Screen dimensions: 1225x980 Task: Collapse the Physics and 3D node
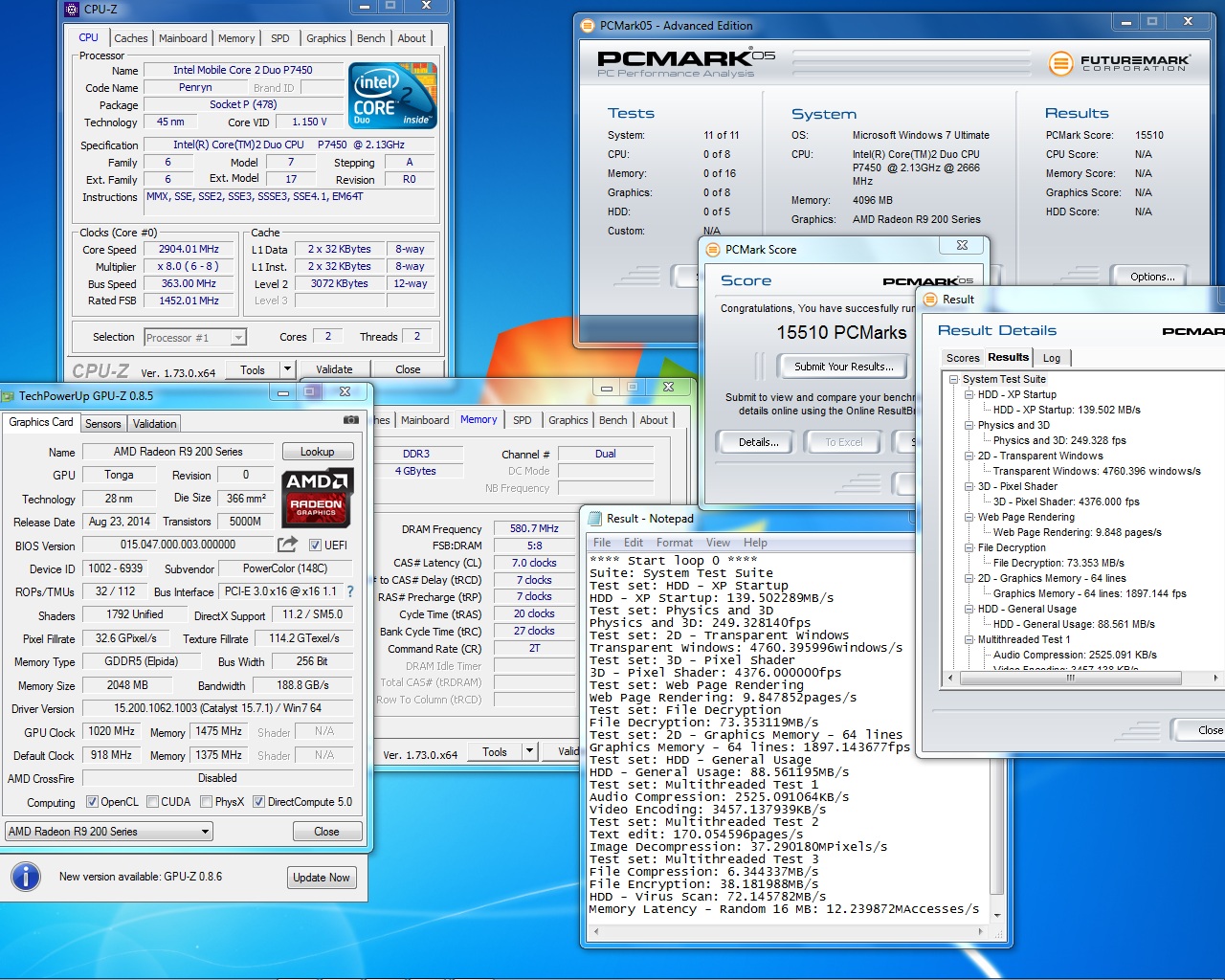coord(969,425)
